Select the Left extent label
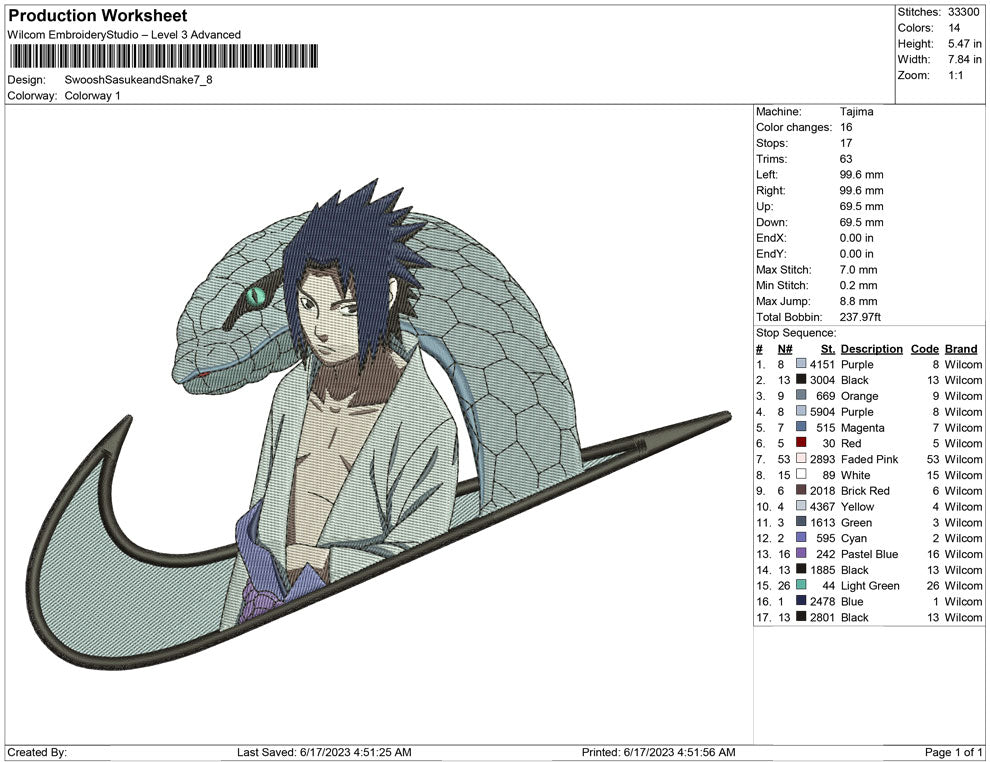This screenshot has width=990, height=762. click(767, 174)
